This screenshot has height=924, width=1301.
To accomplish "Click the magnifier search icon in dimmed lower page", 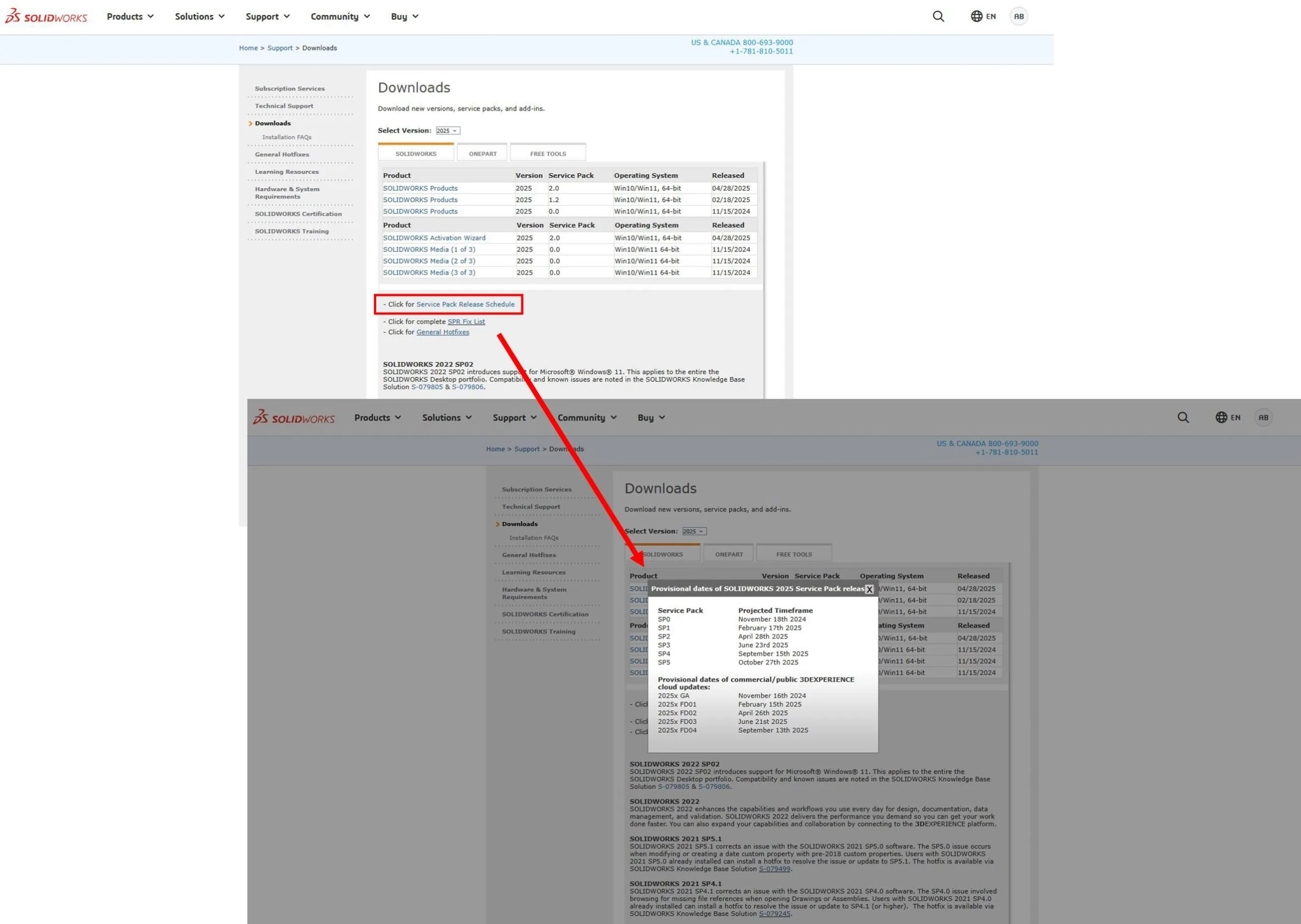I will (x=1183, y=418).
